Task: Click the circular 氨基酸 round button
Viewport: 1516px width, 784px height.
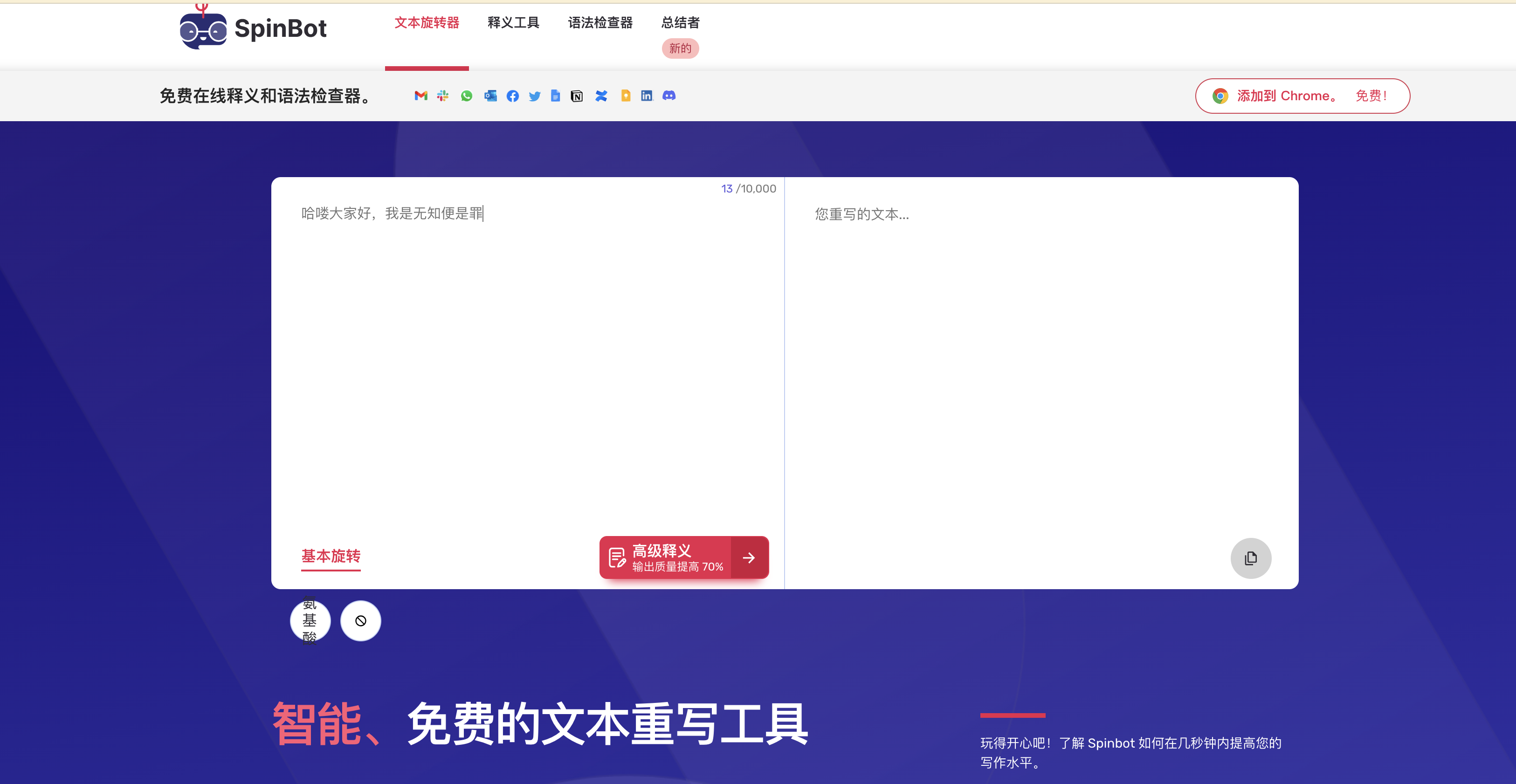Action: (x=310, y=620)
